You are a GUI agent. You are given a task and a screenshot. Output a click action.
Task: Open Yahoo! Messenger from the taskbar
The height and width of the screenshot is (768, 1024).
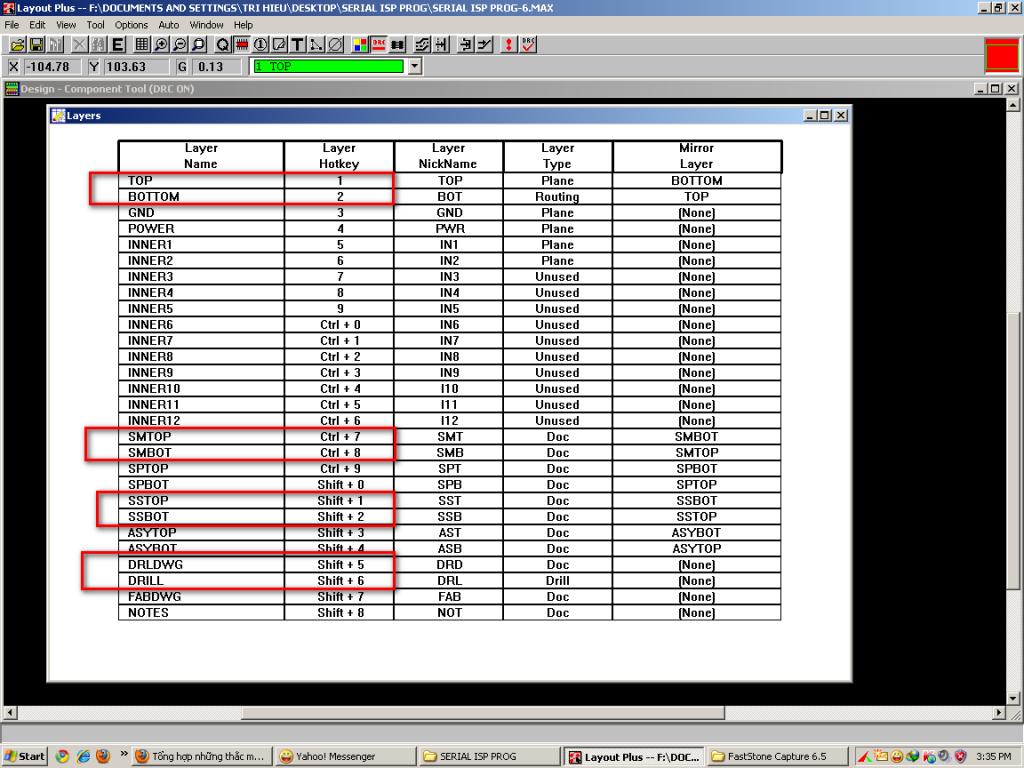(x=345, y=756)
